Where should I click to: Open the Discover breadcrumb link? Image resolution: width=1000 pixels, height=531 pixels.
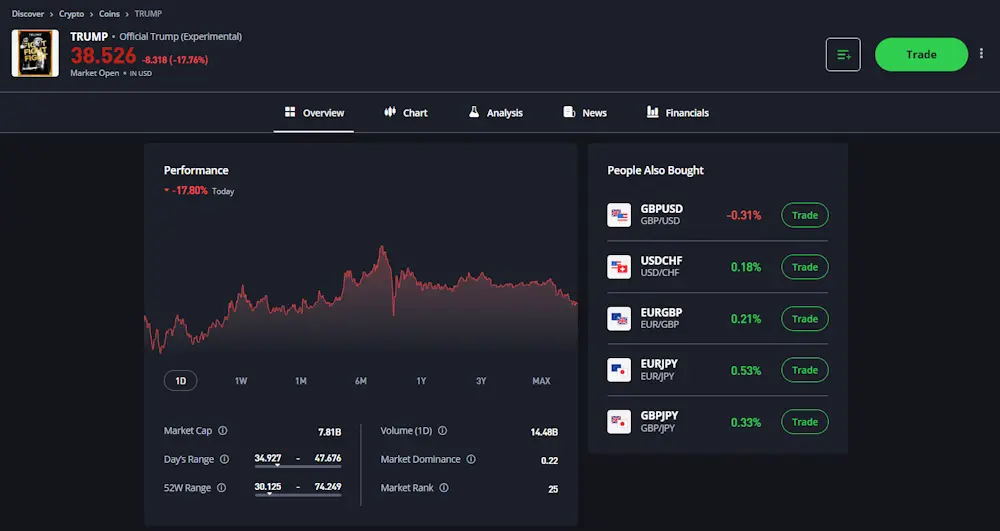[28, 13]
